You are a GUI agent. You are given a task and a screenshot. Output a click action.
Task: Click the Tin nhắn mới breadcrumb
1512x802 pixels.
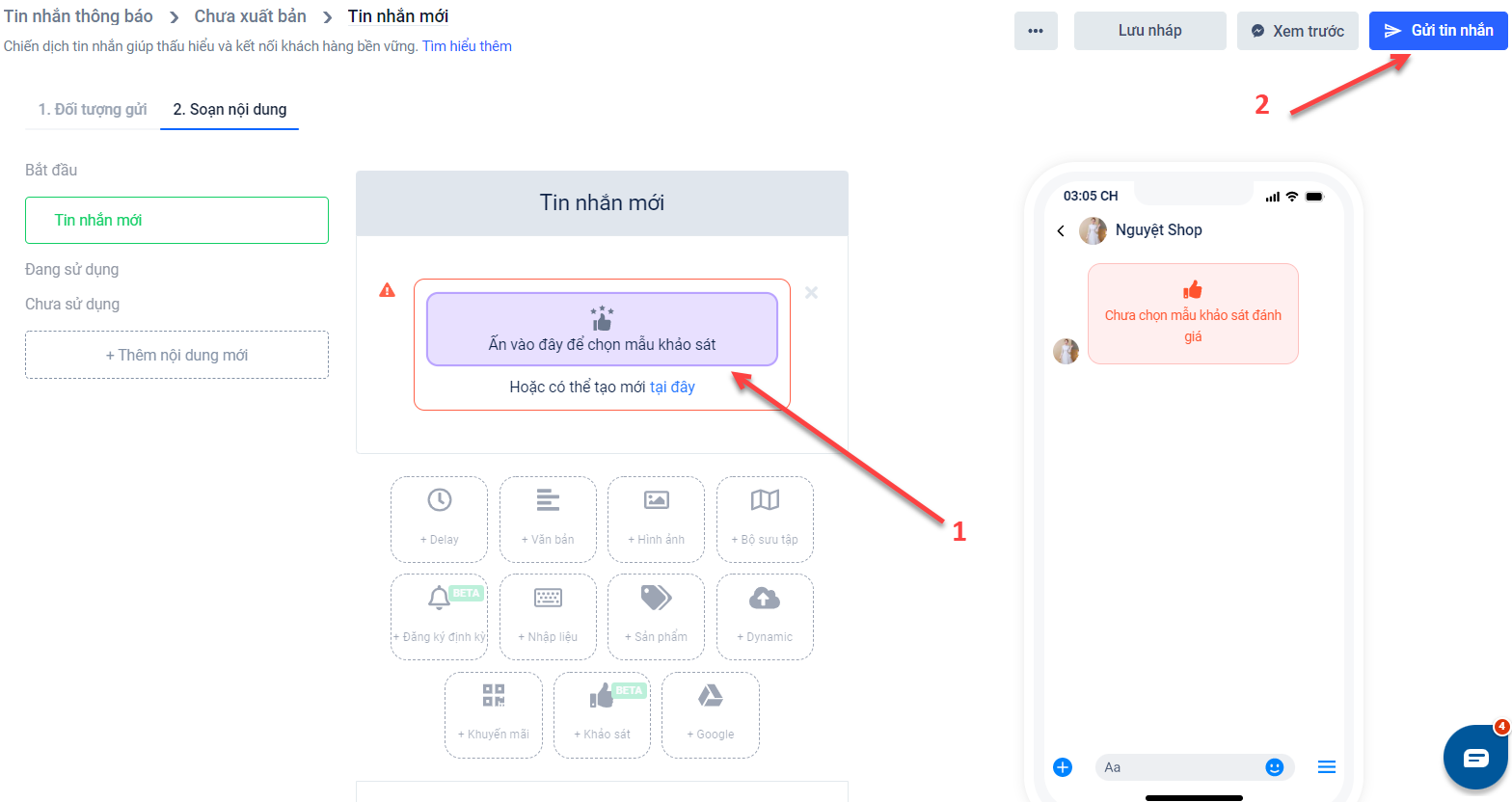398,16
